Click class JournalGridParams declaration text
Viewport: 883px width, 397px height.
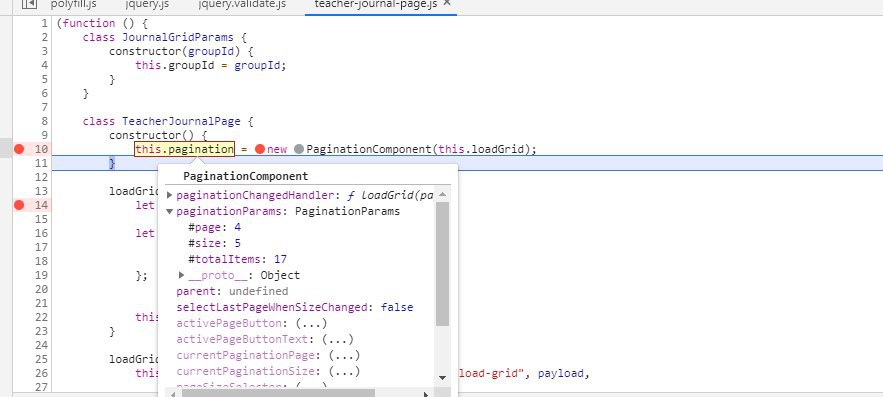(165, 37)
